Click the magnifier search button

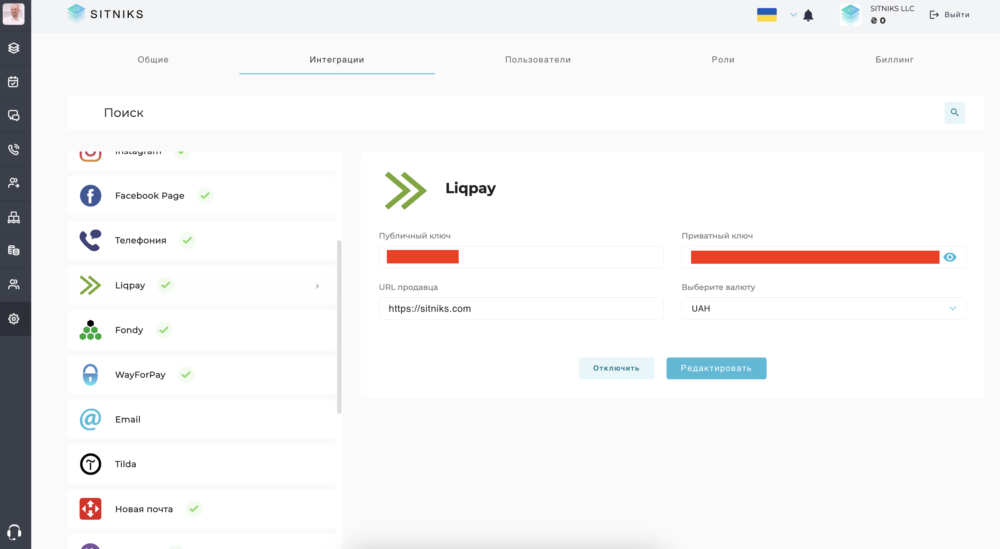pos(954,113)
